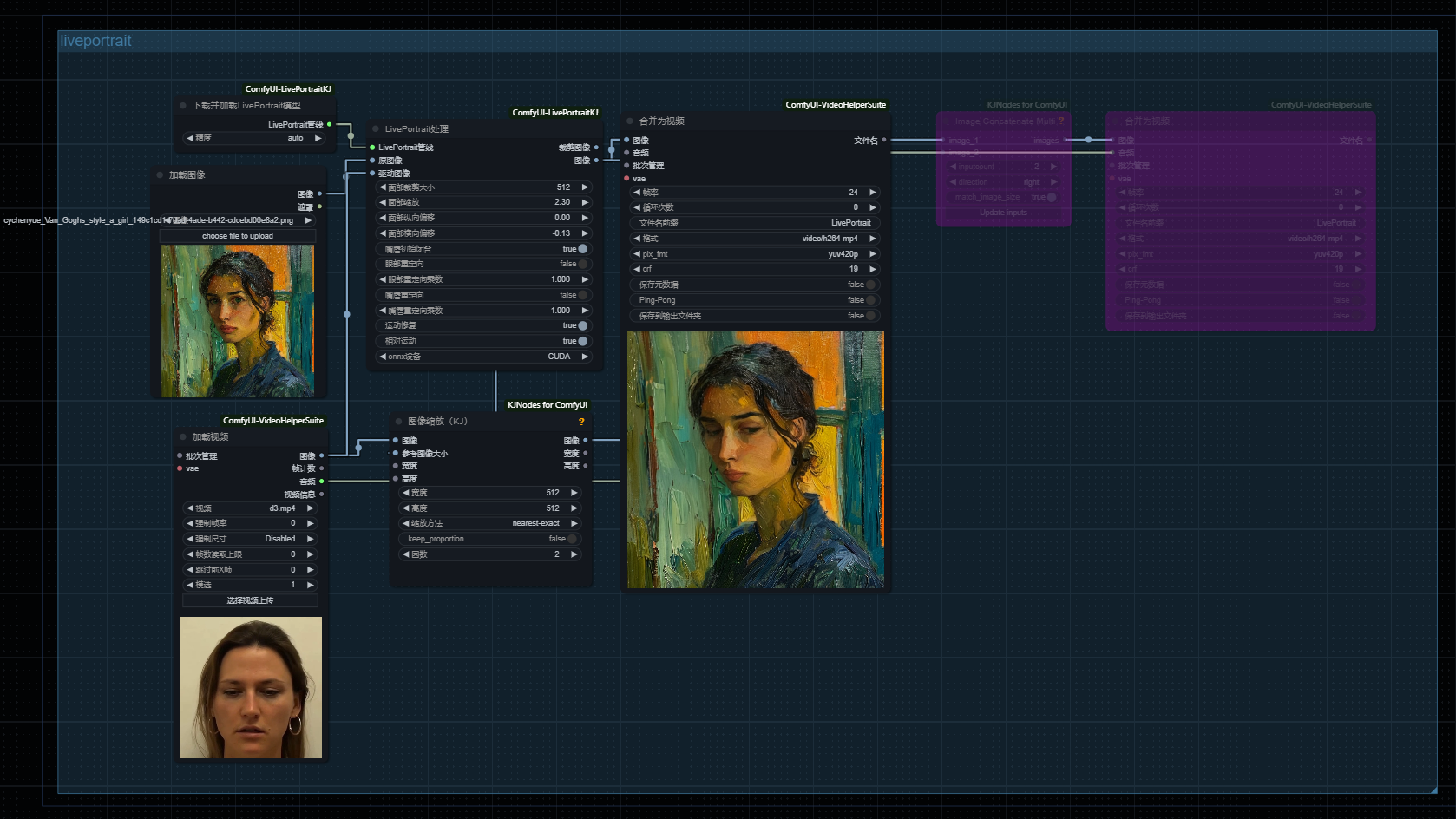Click 选择视频上传 button

pyautogui.click(x=250, y=600)
